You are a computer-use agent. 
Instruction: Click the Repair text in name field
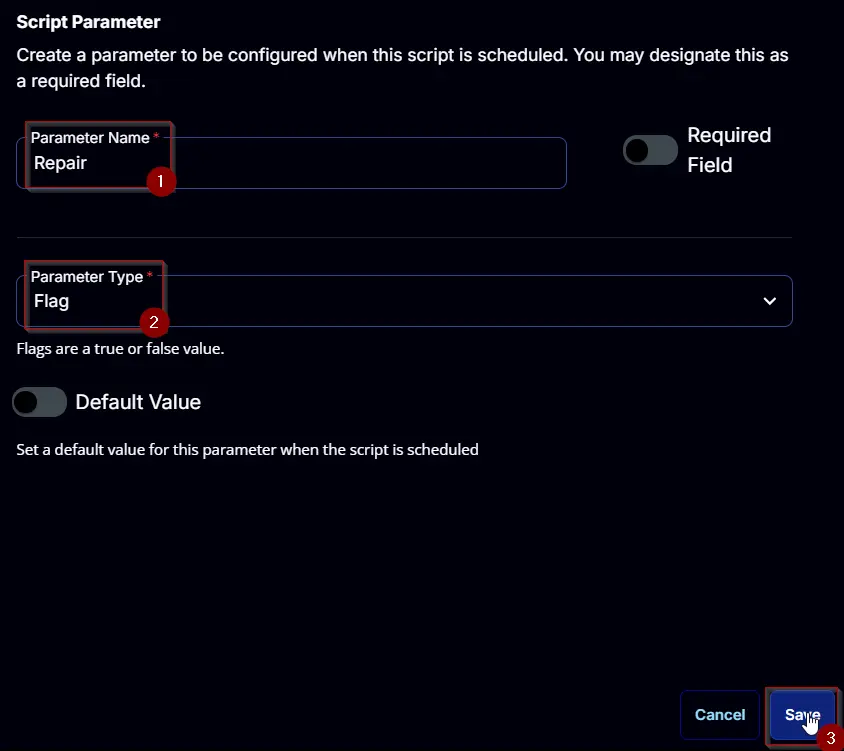(60, 163)
